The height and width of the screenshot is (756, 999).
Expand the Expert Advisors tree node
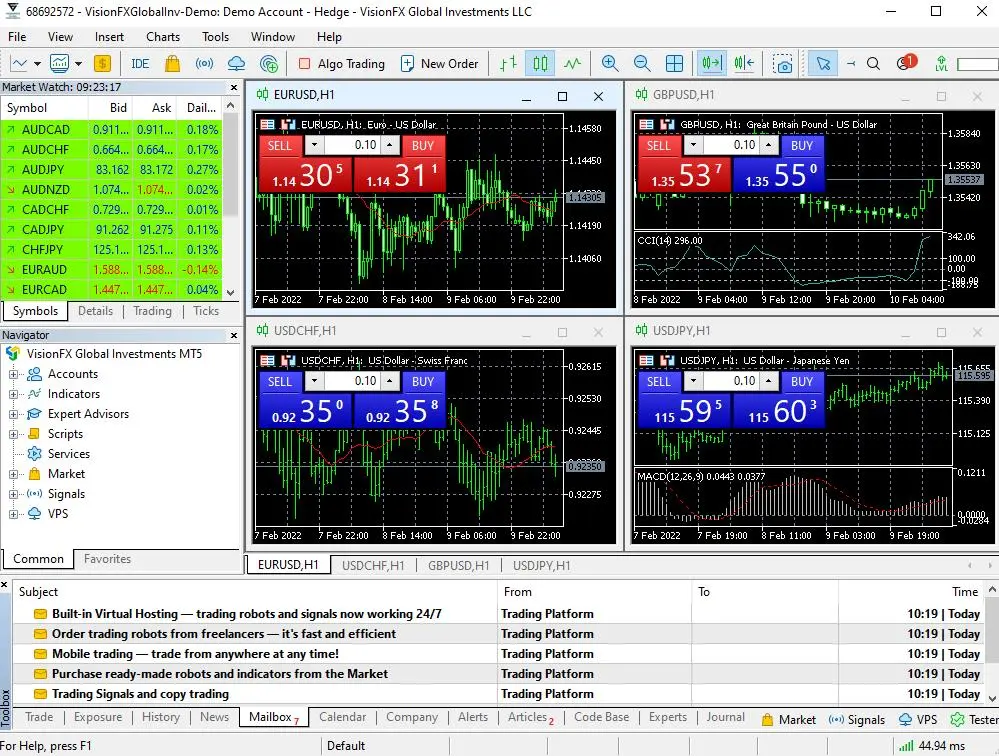13,415
